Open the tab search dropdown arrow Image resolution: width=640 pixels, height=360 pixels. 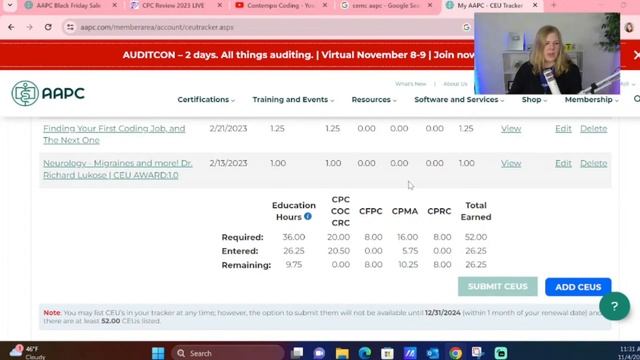pyautogui.click(x=10, y=5)
